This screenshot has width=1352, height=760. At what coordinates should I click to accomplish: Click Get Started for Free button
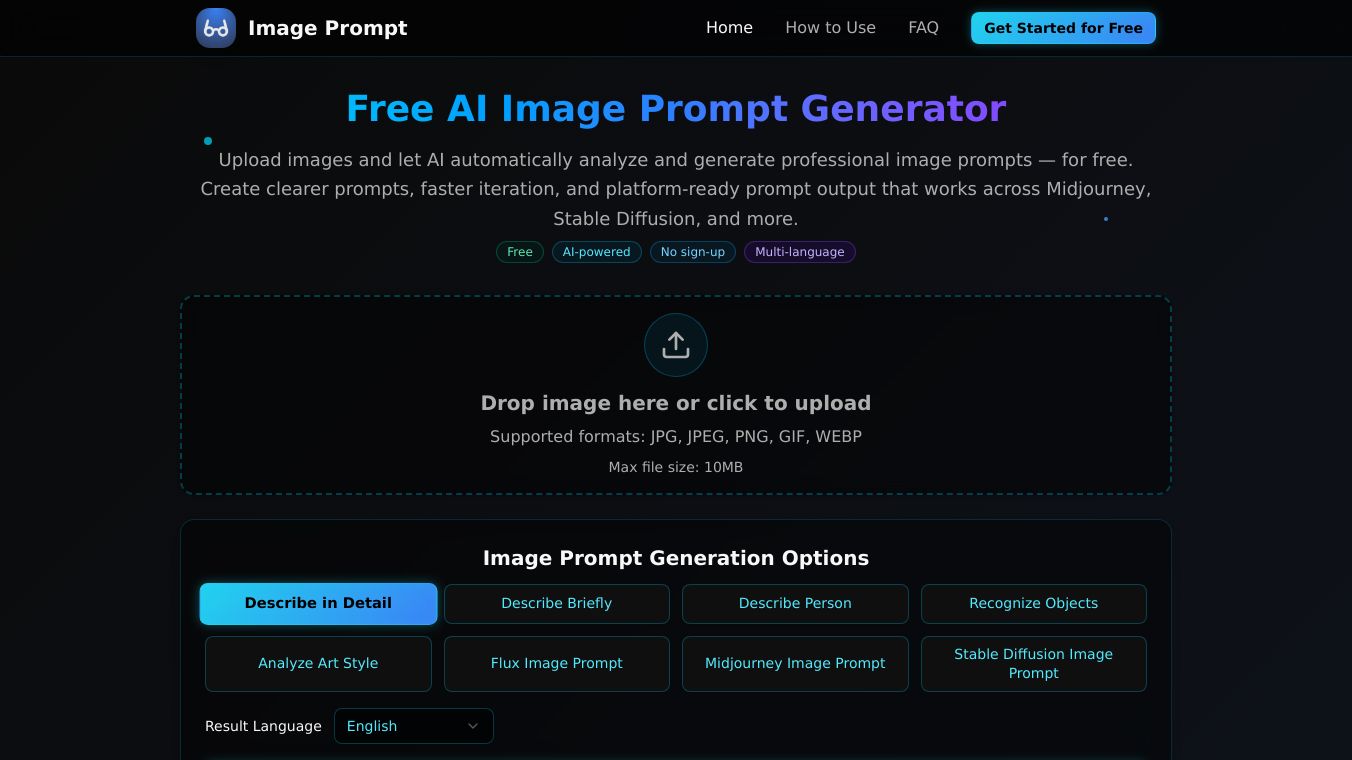[1063, 28]
